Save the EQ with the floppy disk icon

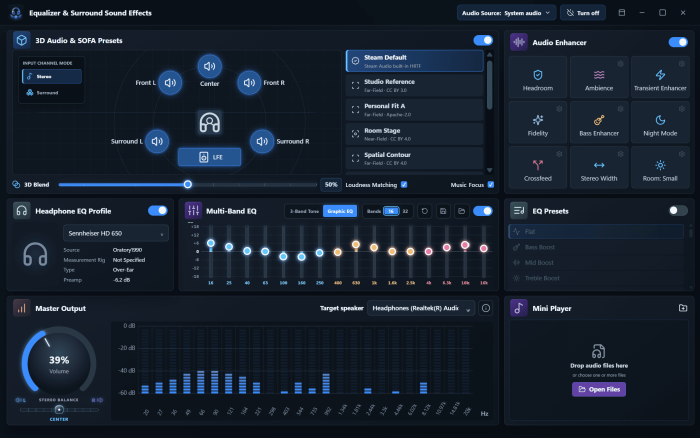point(443,211)
